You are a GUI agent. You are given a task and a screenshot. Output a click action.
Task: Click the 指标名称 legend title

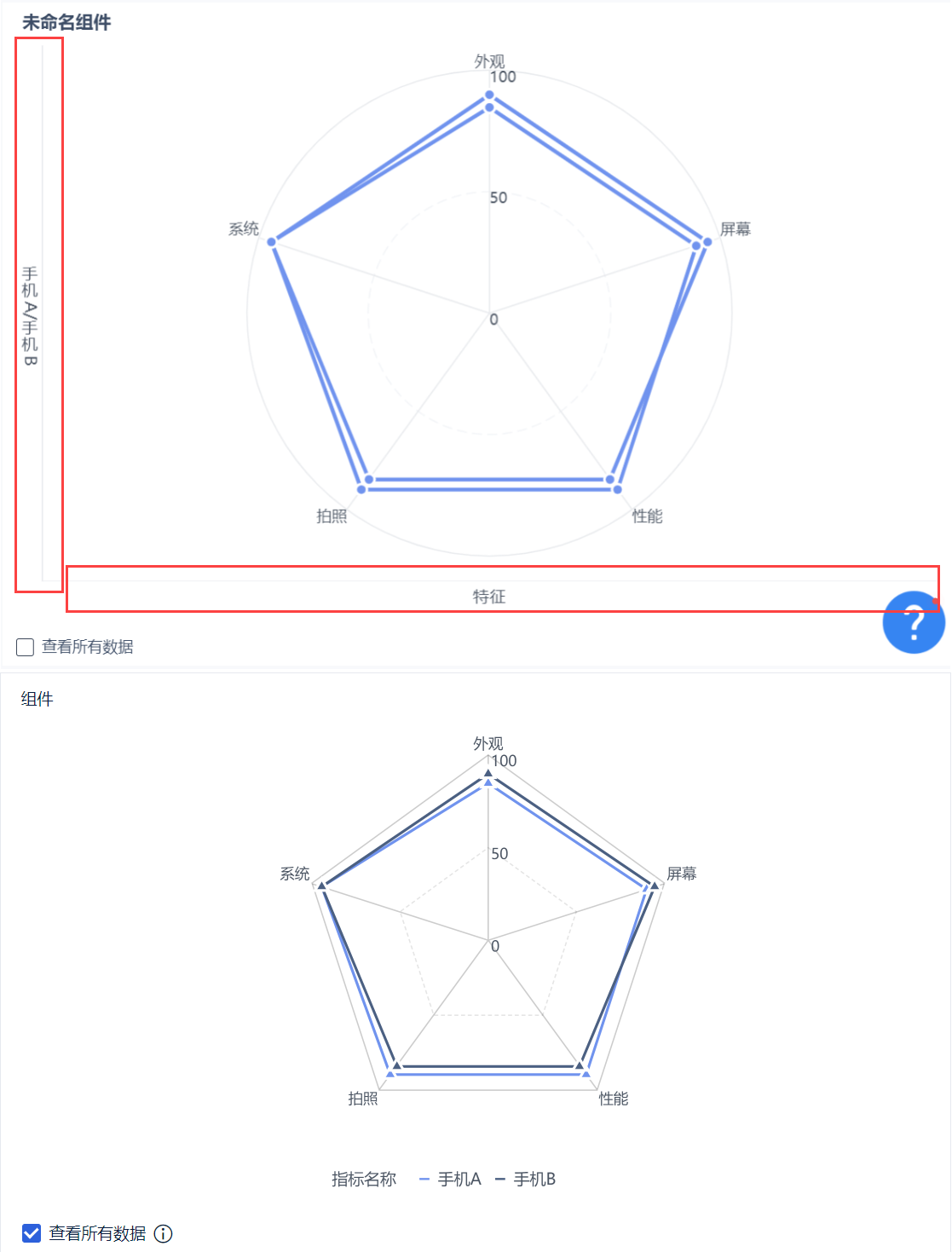pyautogui.click(x=364, y=1179)
